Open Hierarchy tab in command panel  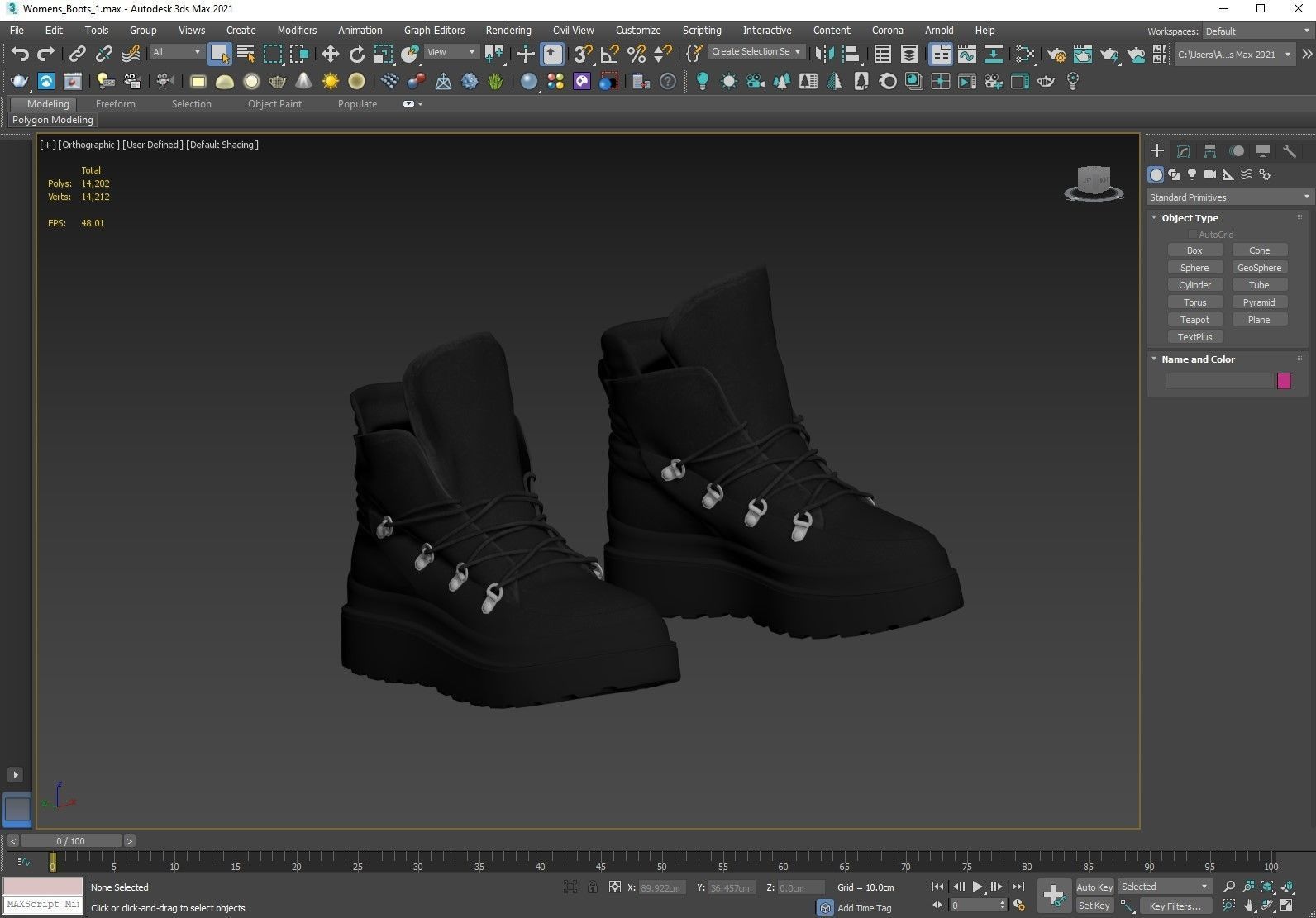[1210, 150]
